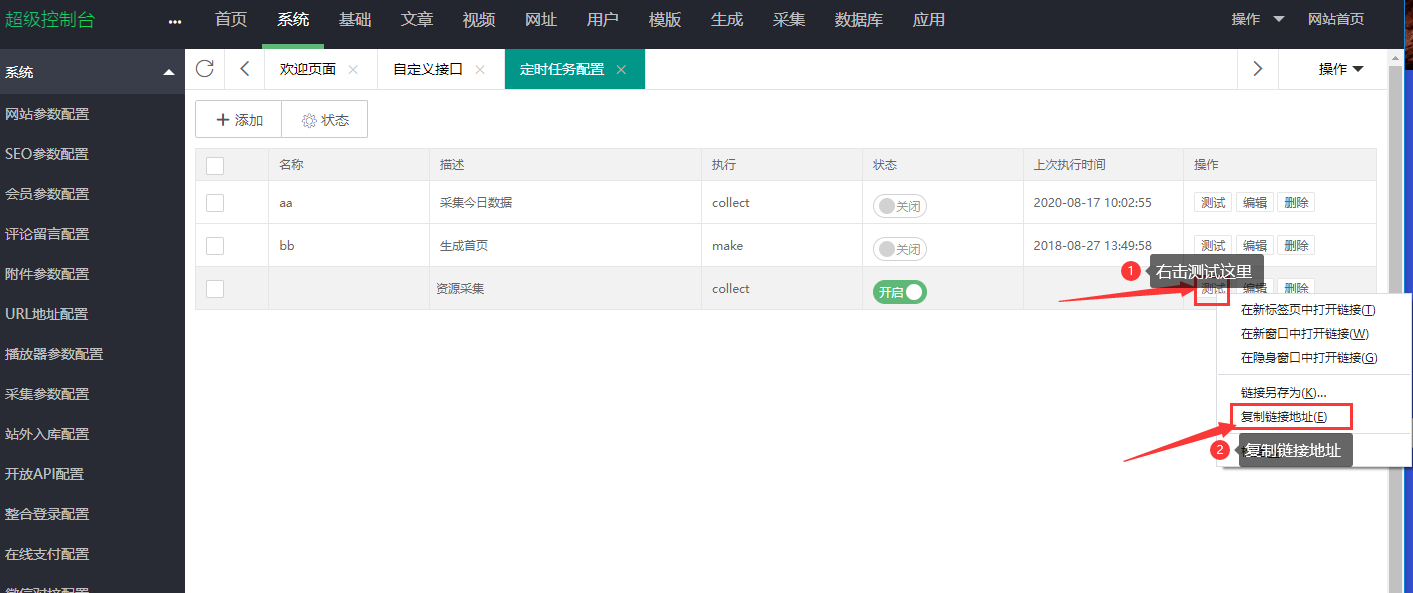The height and width of the screenshot is (593, 1413).
Task: Click the tab scroll left arrow
Action: pyautogui.click(x=245, y=69)
